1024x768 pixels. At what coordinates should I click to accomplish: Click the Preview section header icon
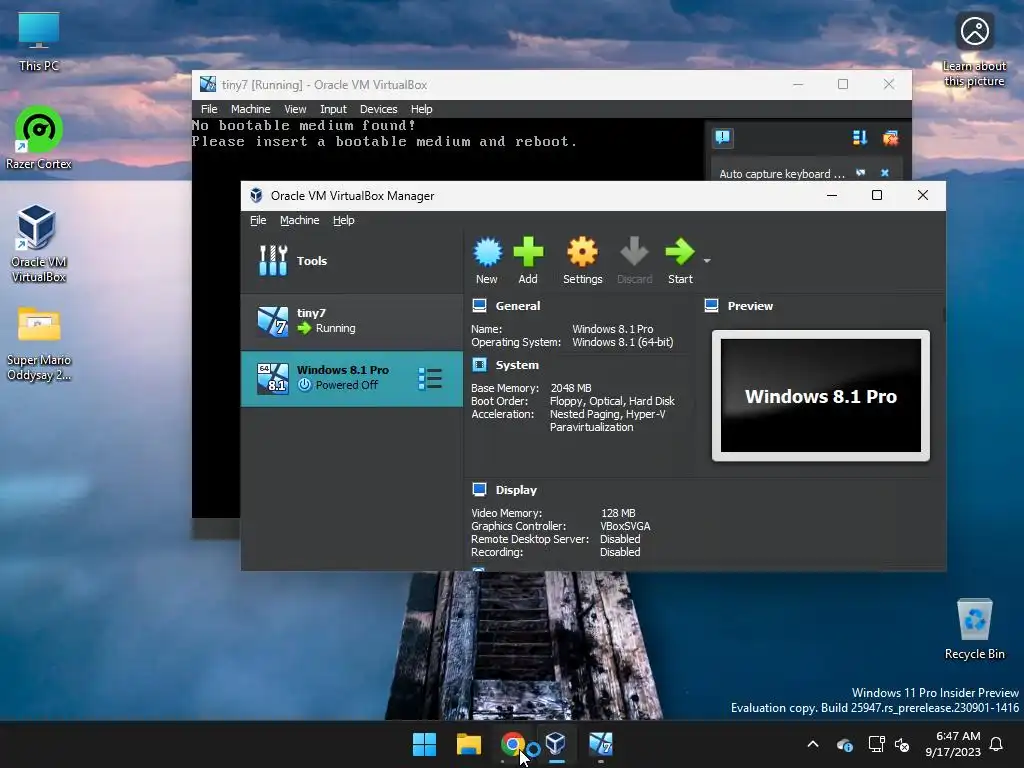(712, 306)
